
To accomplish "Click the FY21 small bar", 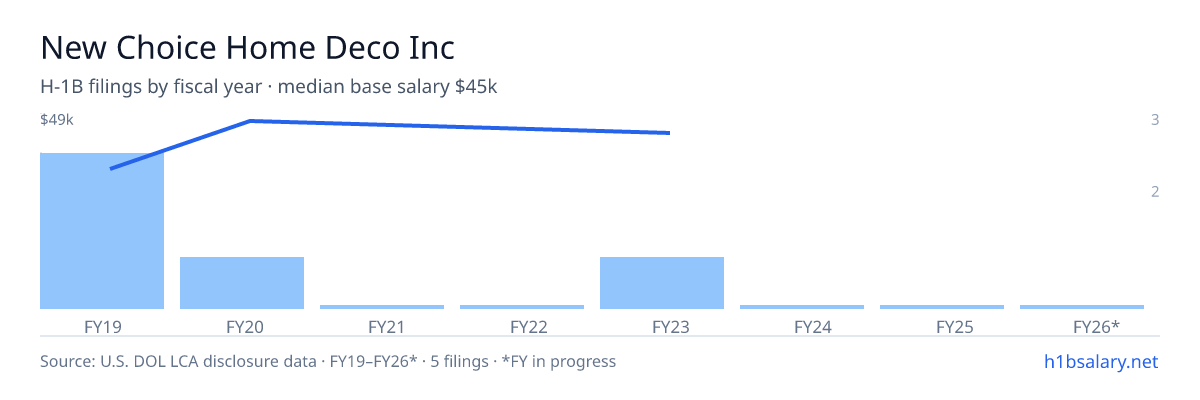I will (382, 307).
